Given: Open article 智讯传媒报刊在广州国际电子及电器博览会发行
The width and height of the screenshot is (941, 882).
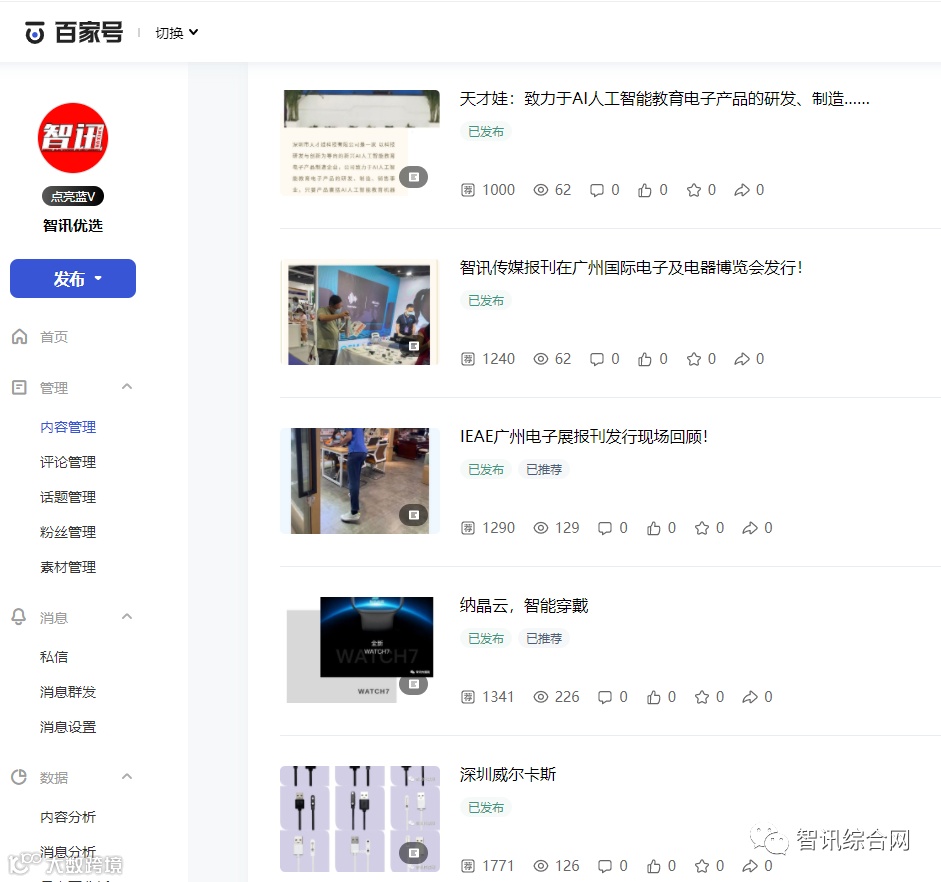Looking at the screenshot, I should point(631,268).
